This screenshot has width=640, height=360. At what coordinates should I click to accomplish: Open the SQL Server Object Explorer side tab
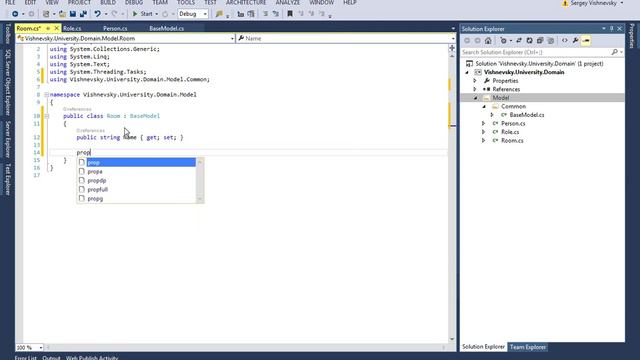(7, 83)
